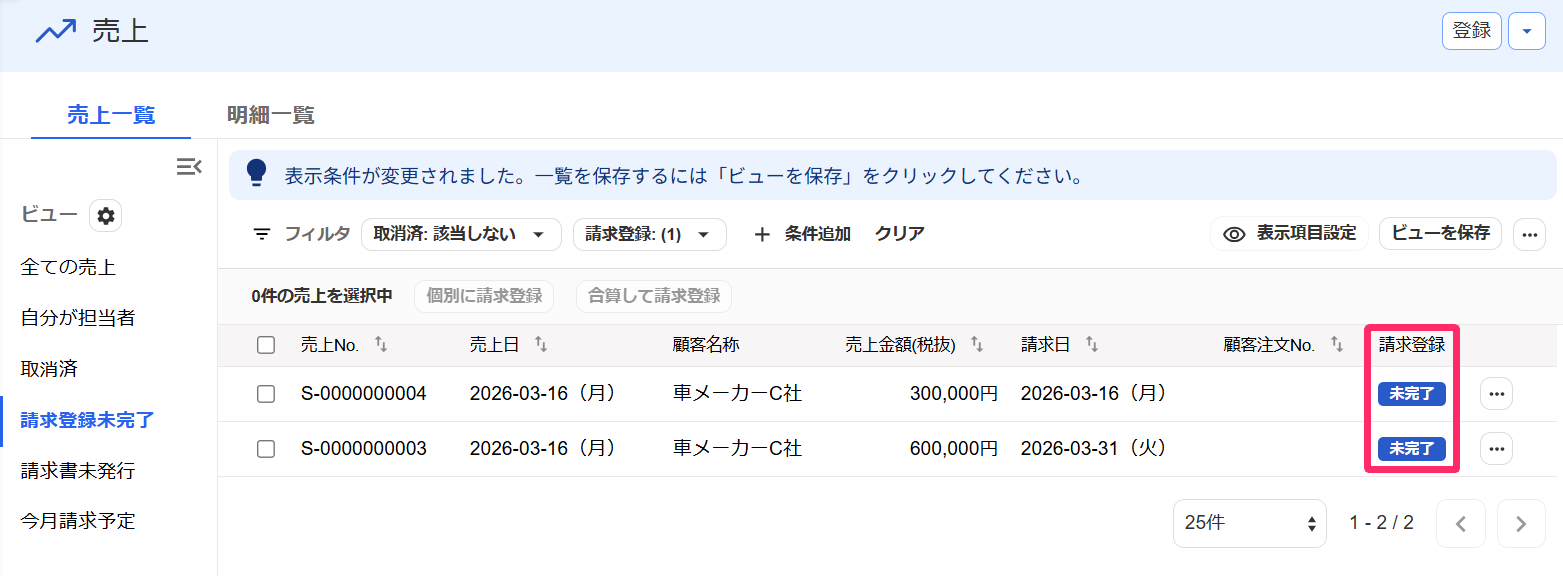This screenshot has width=1563, height=576.
Task: Go to previous page arrow
Action: click(x=1461, y=524)
